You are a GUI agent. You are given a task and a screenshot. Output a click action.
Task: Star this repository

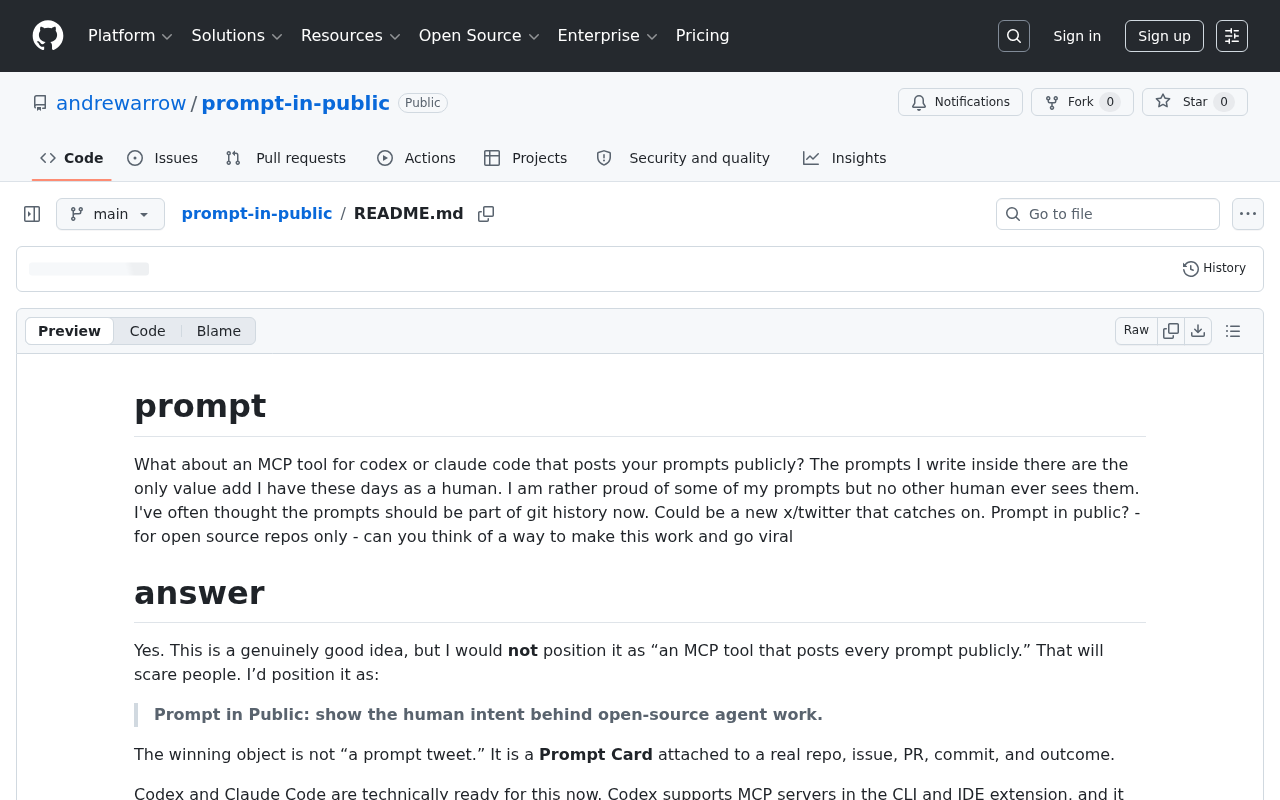pyautogui.click(x=1195, y=102)
